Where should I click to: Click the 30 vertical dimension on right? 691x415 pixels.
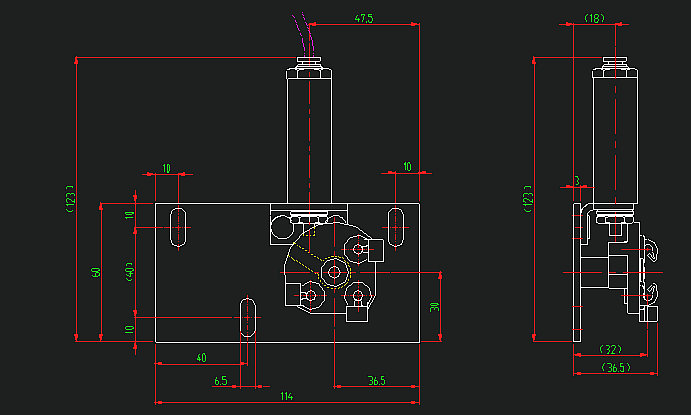pos(434,307)
